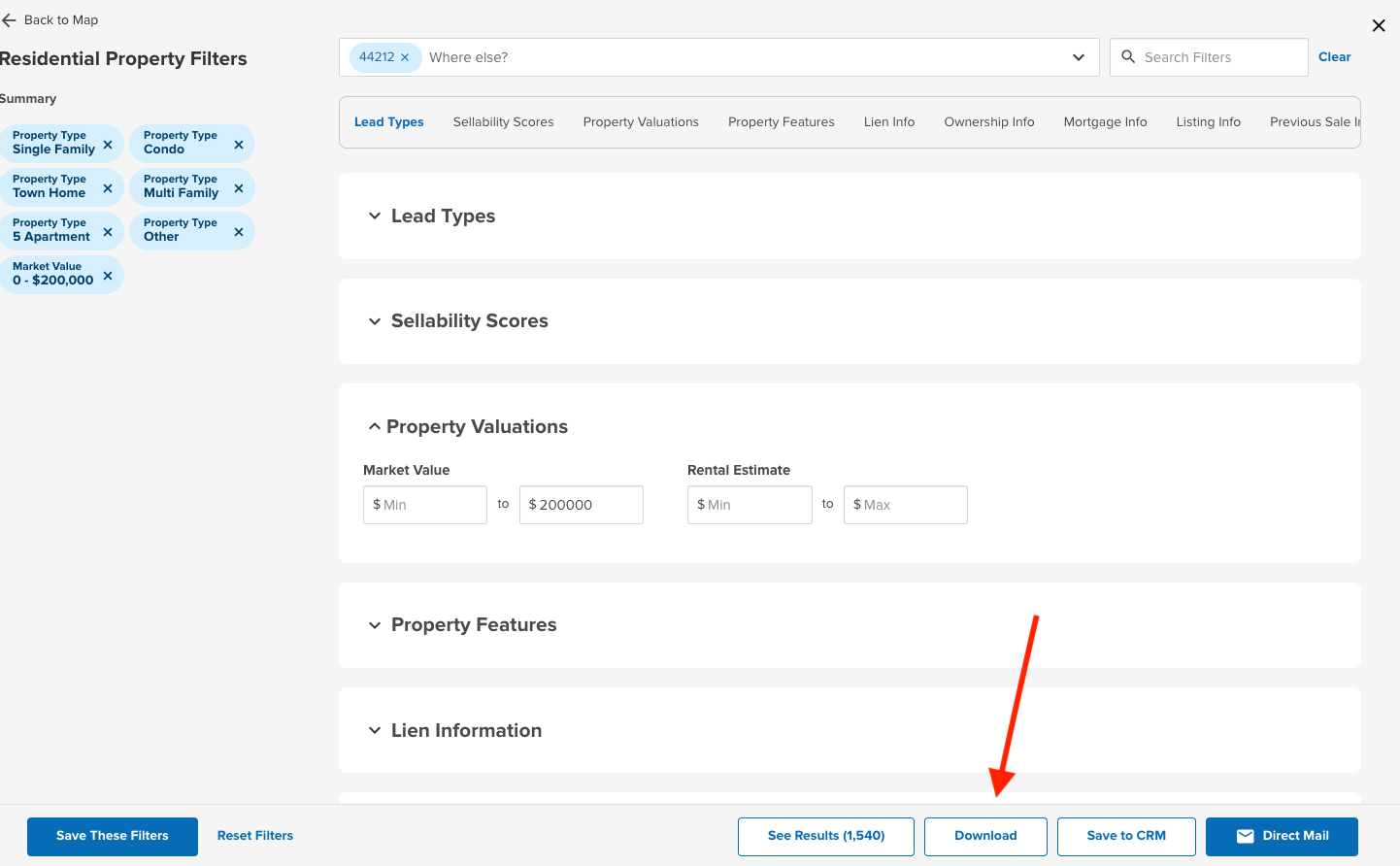
Task: Click the Back to Map arrow
Action: 10,20
